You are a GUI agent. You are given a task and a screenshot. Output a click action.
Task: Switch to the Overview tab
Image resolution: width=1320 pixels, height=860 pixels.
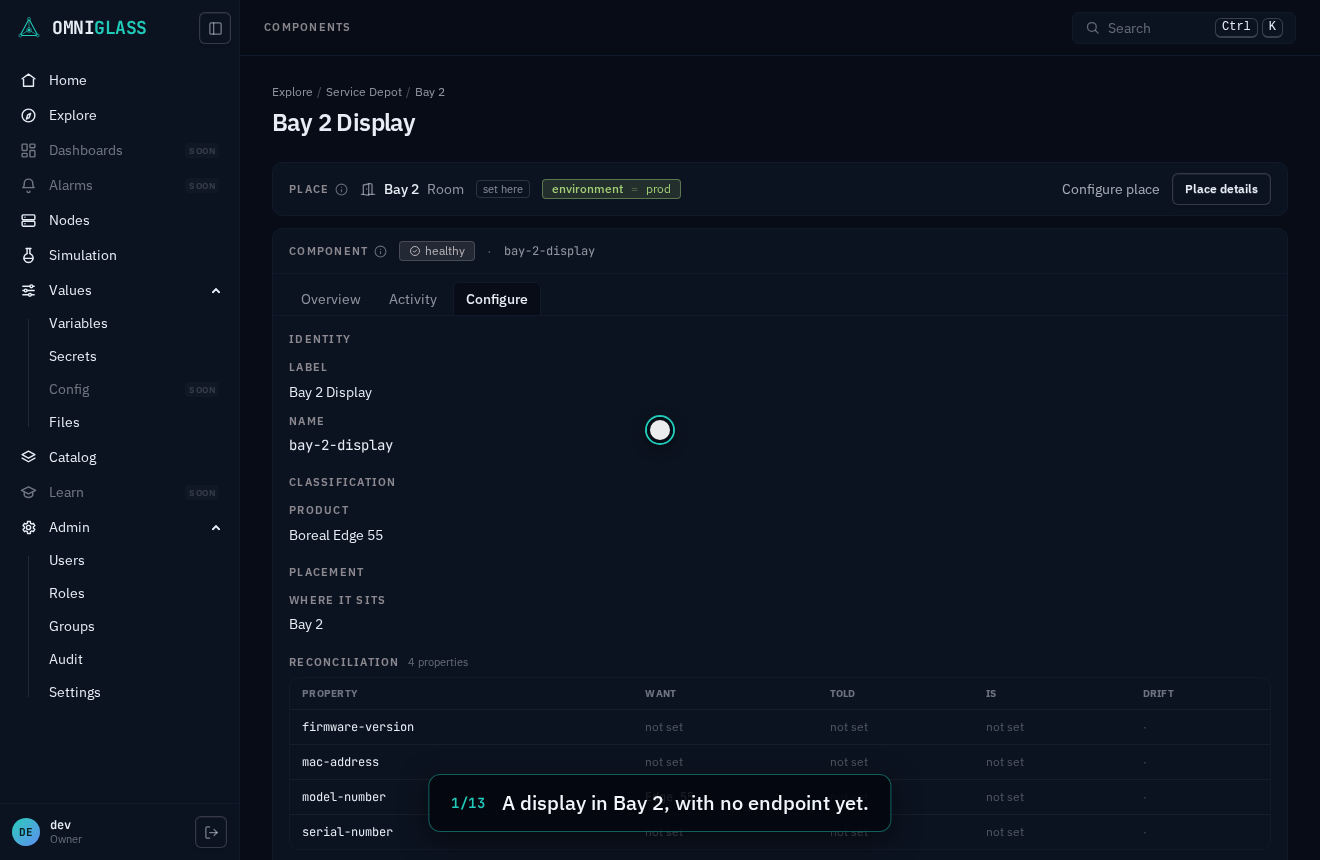pos(331,299)
